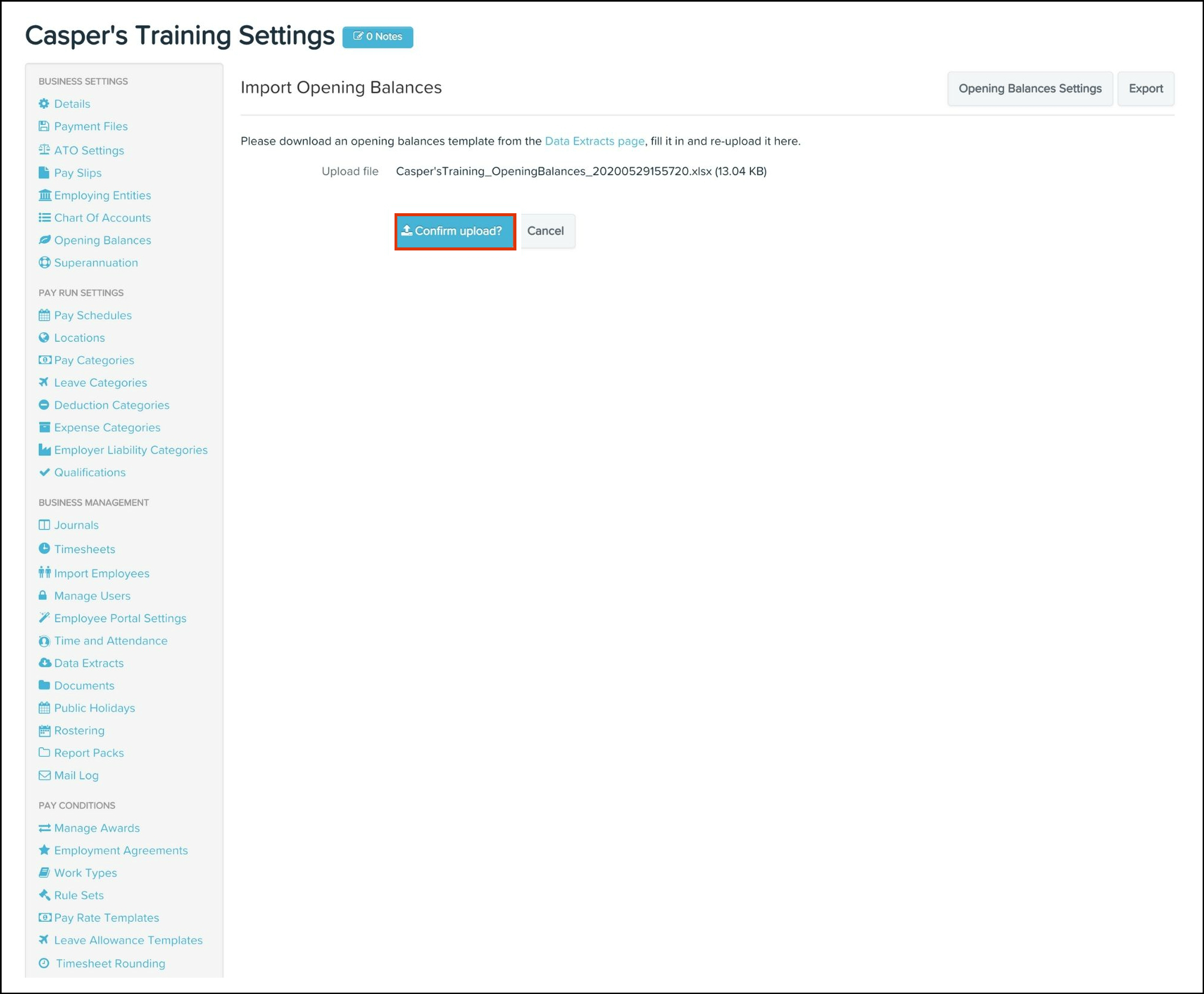
Task: Open Opening Balances Settings
Action: tap(1029, 89)
